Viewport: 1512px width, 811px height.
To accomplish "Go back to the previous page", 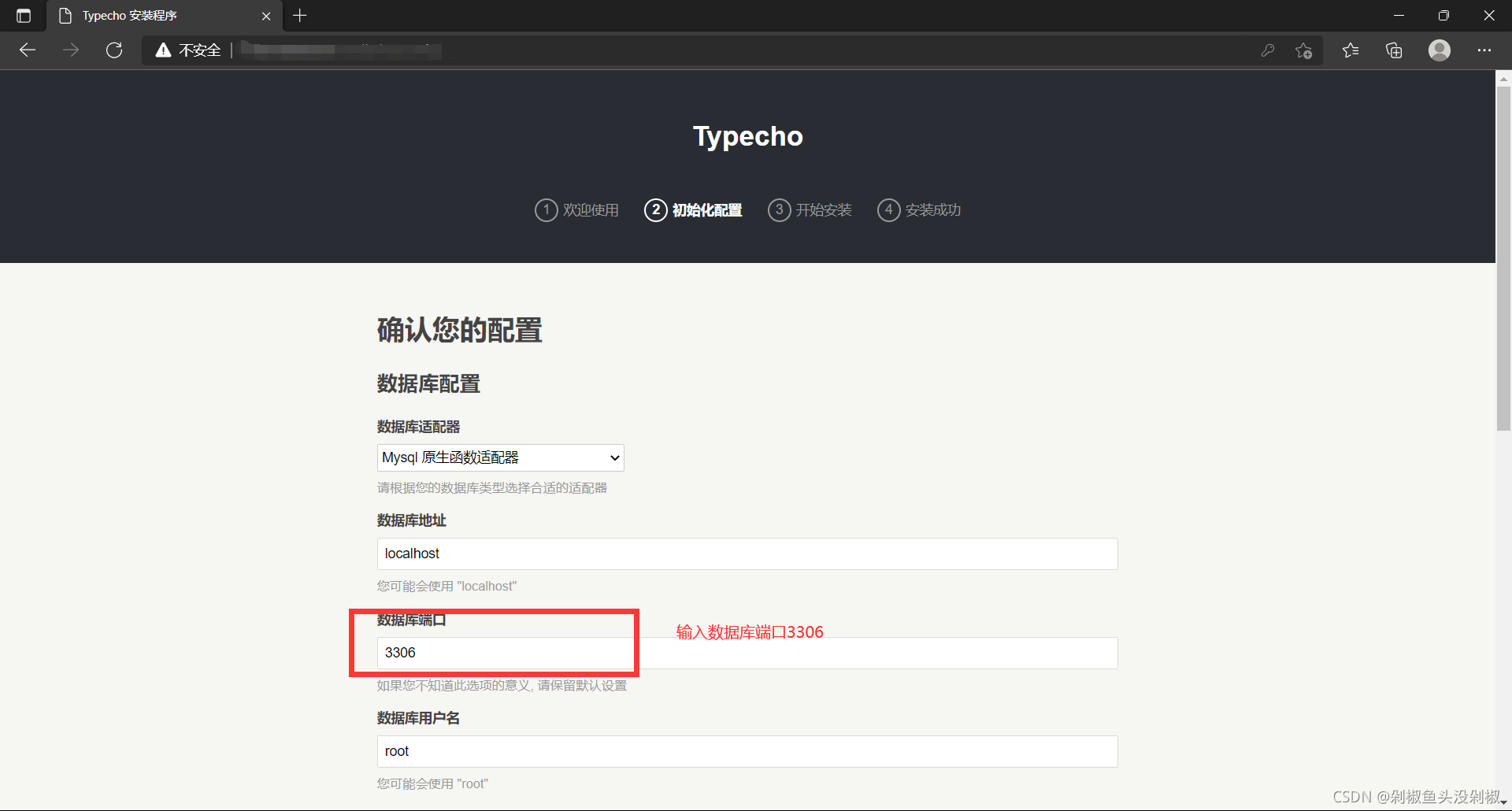I will [x=28, y=50].
